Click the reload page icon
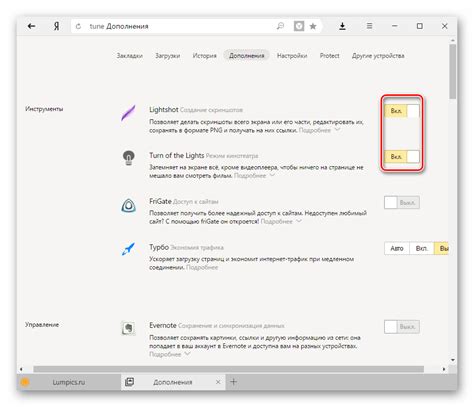 (x=78, y=26)
